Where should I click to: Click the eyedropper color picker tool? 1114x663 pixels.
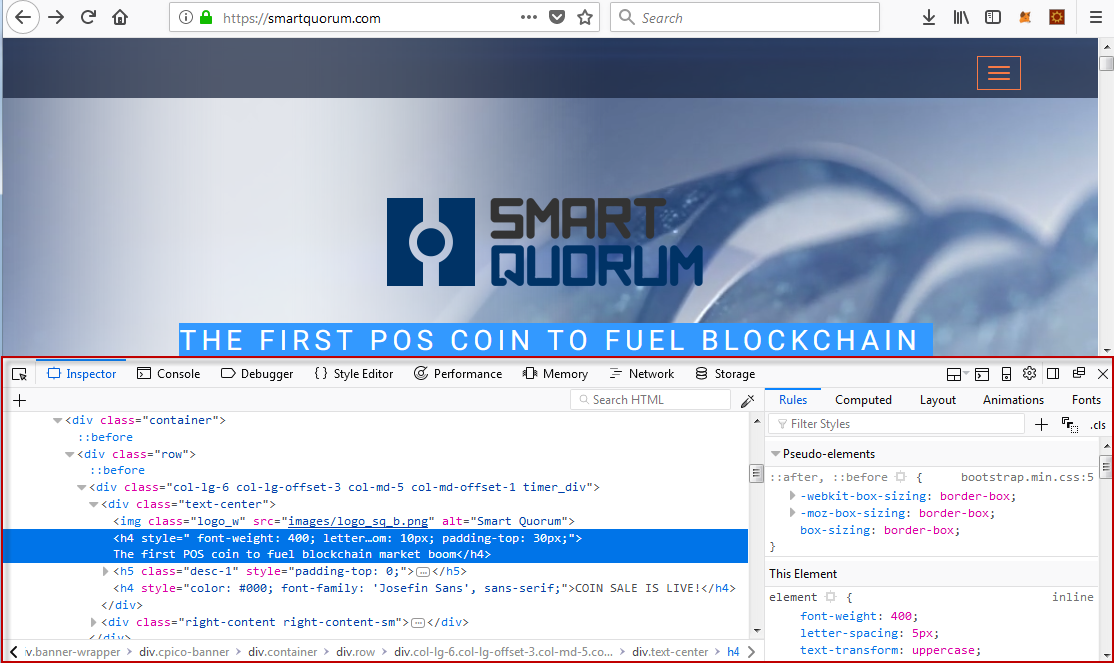tap(747, 401)
